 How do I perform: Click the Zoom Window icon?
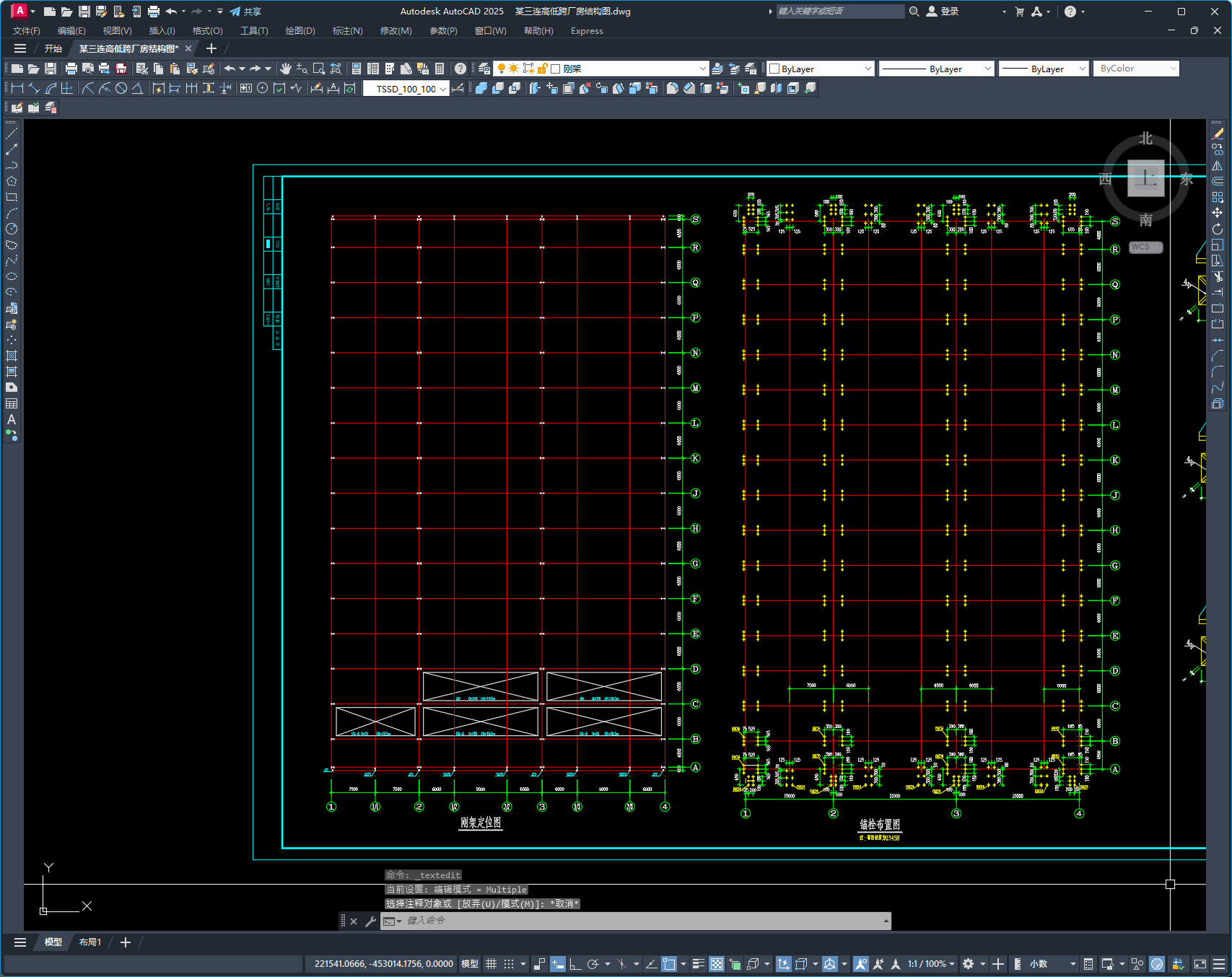[319, 69]
